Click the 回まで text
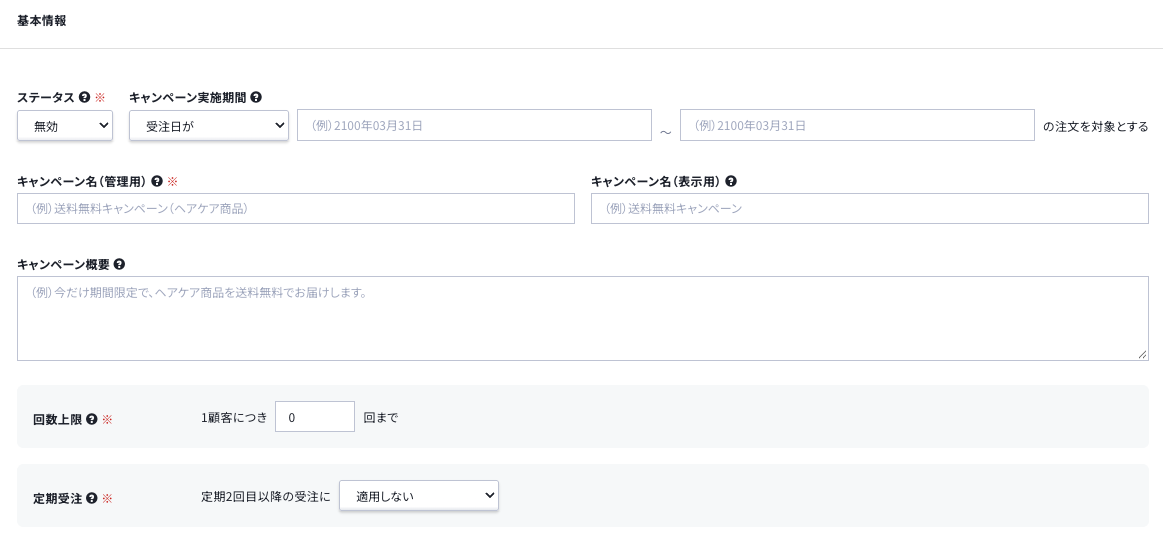The width and height of the screenshot is (1163, 536). click(380, 417)
